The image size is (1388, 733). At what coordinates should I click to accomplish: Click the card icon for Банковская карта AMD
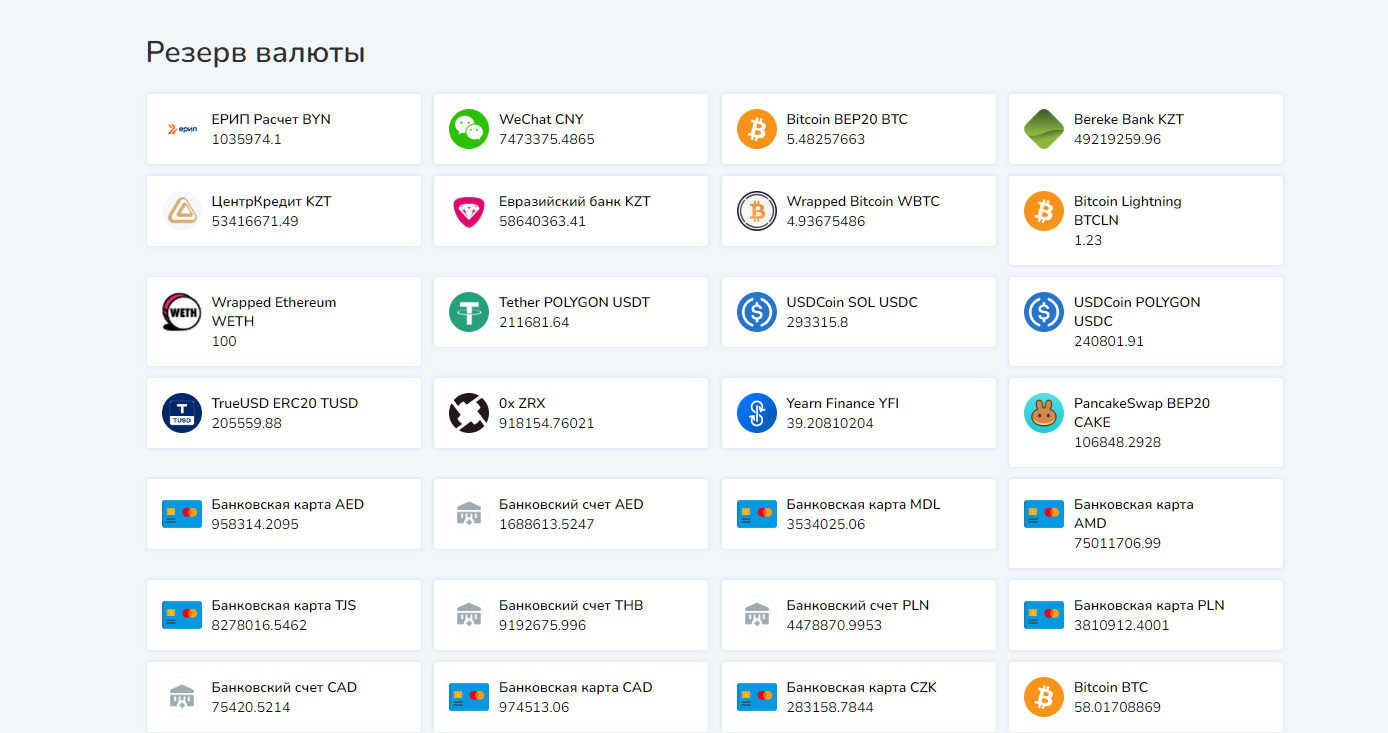tap(1044, 514)
